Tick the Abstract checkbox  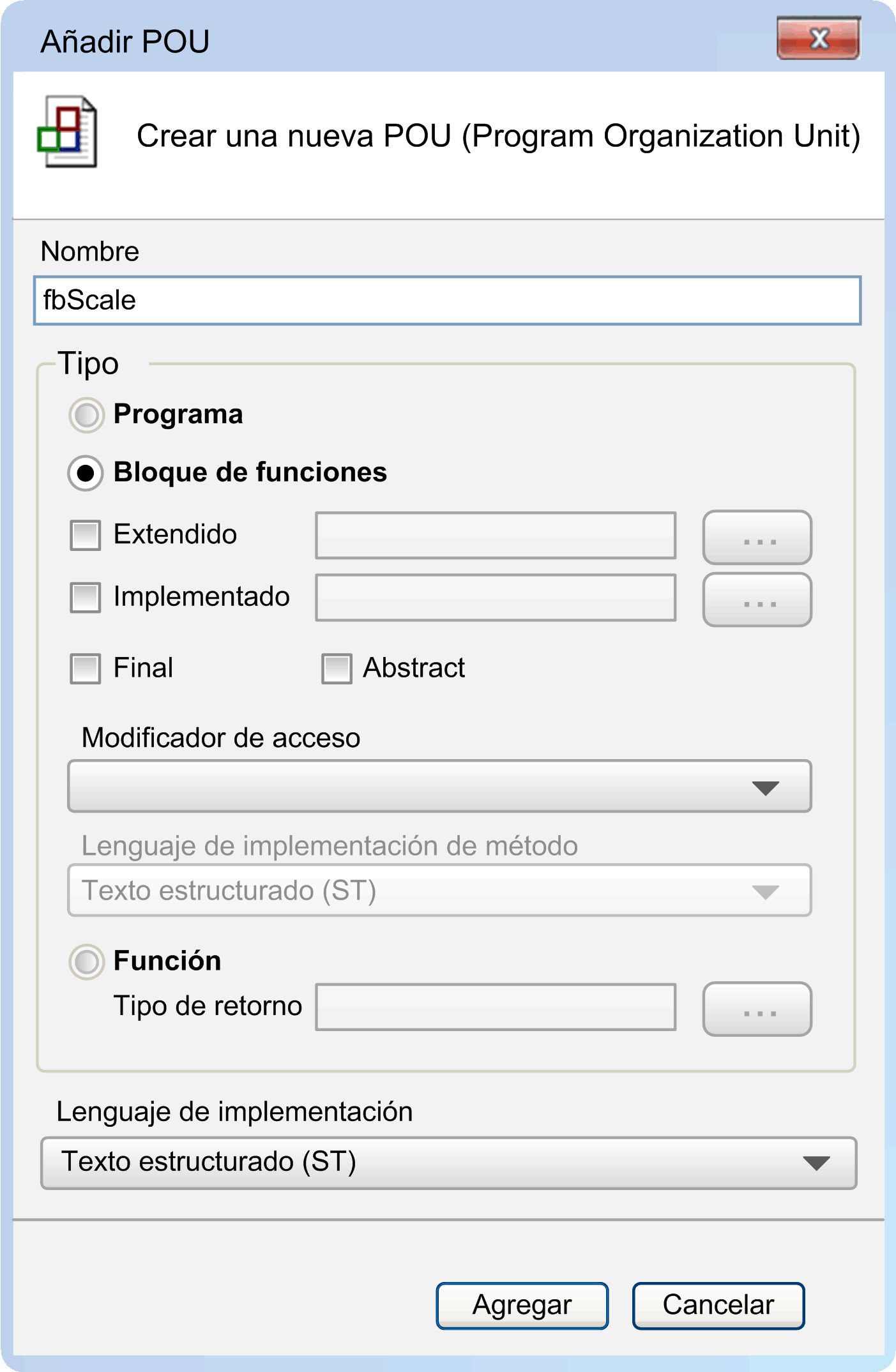click(x=337, y=668)
